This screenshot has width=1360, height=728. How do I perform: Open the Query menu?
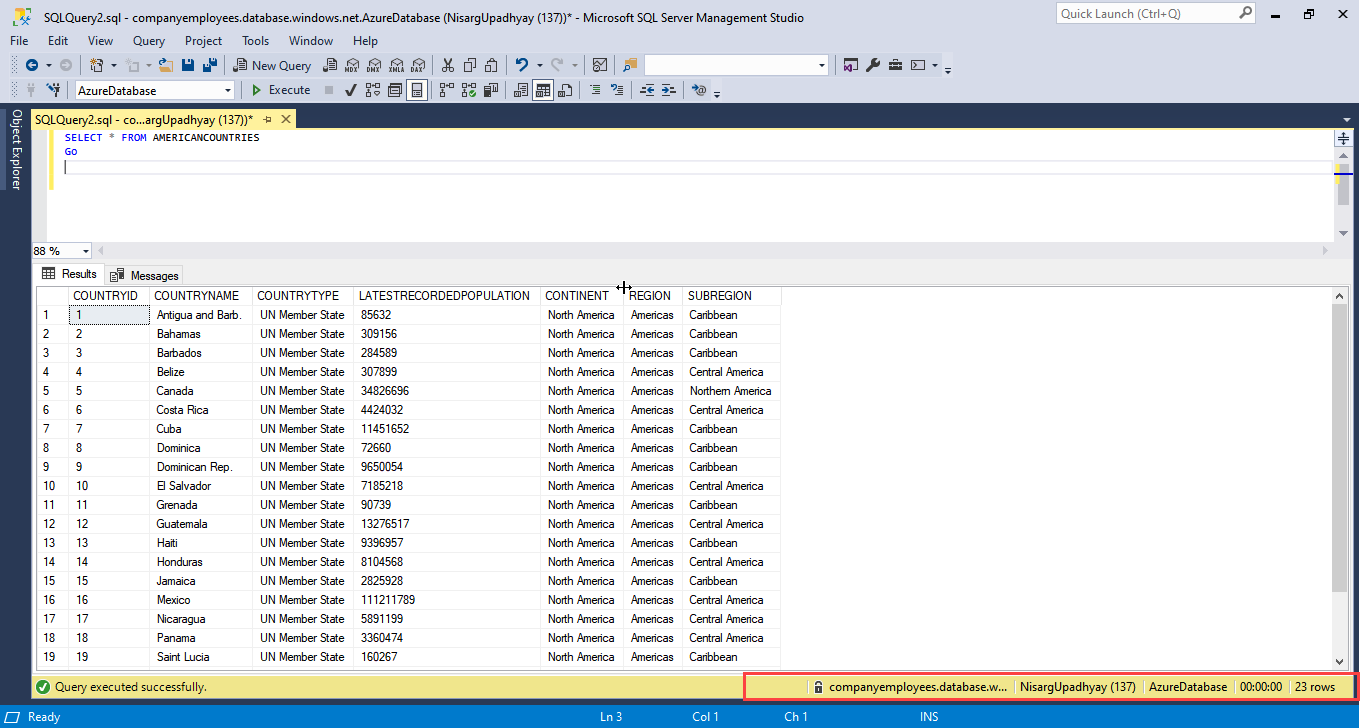click(149, 41)
